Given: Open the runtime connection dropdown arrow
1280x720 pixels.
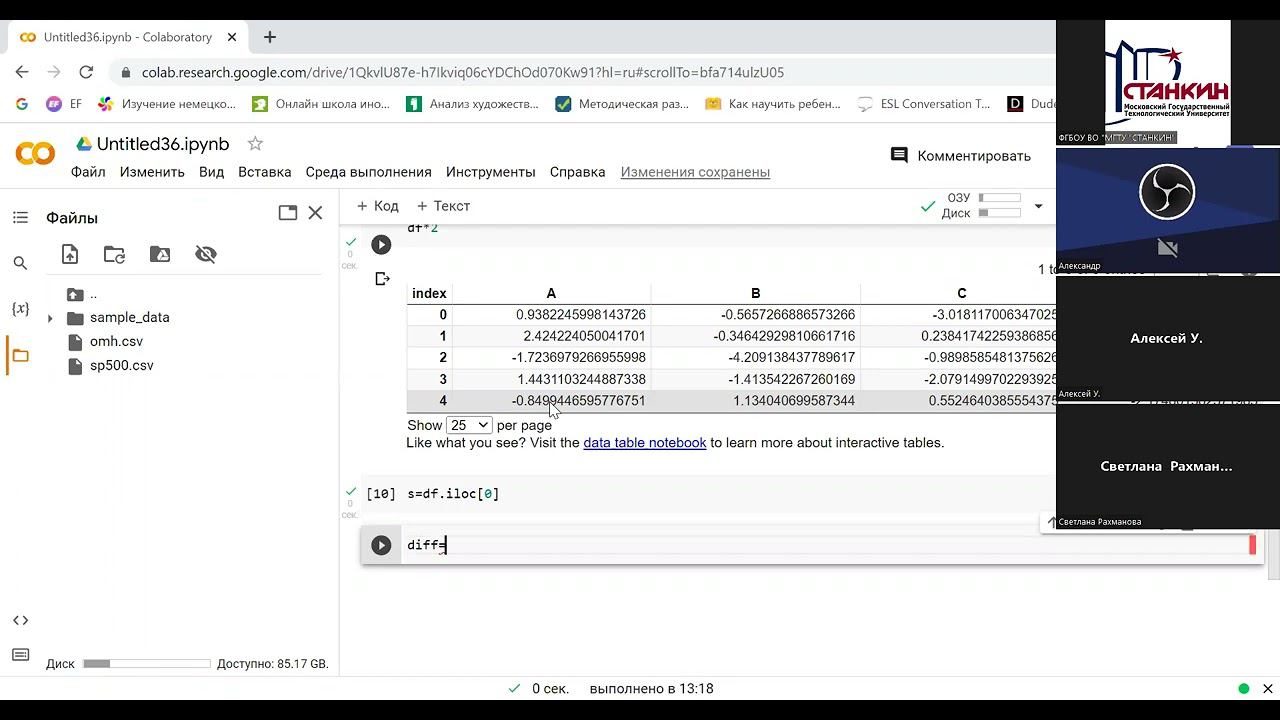Looking at the screenshot, I should coord(1038,206).
